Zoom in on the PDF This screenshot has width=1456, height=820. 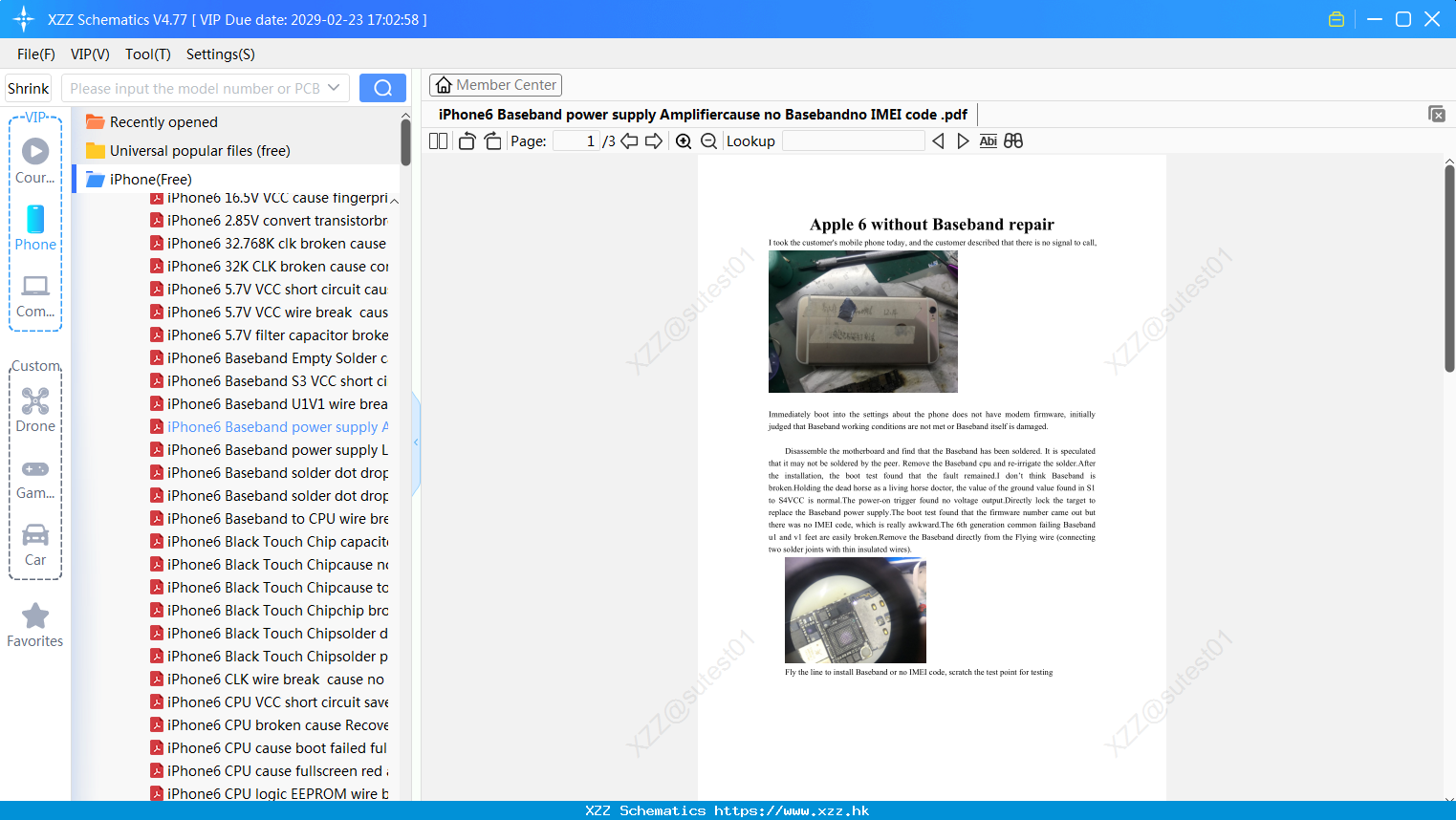coord(684,141)
